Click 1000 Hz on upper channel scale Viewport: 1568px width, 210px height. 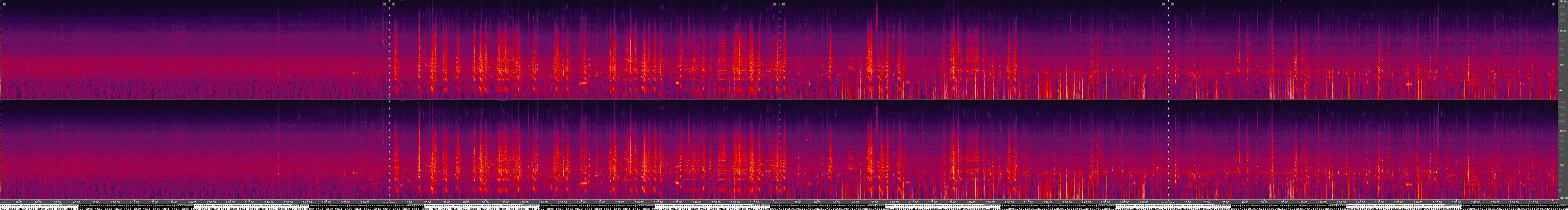(x=1562, y=30)
